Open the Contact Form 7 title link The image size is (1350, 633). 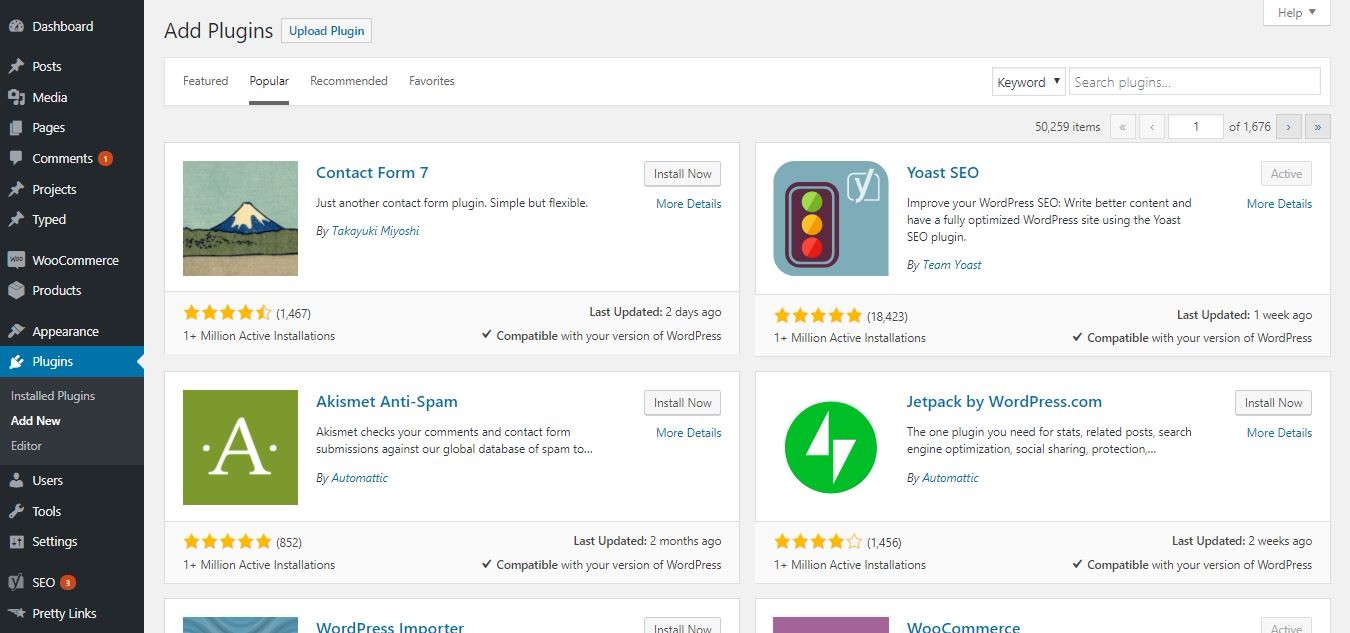pos(372,172)
